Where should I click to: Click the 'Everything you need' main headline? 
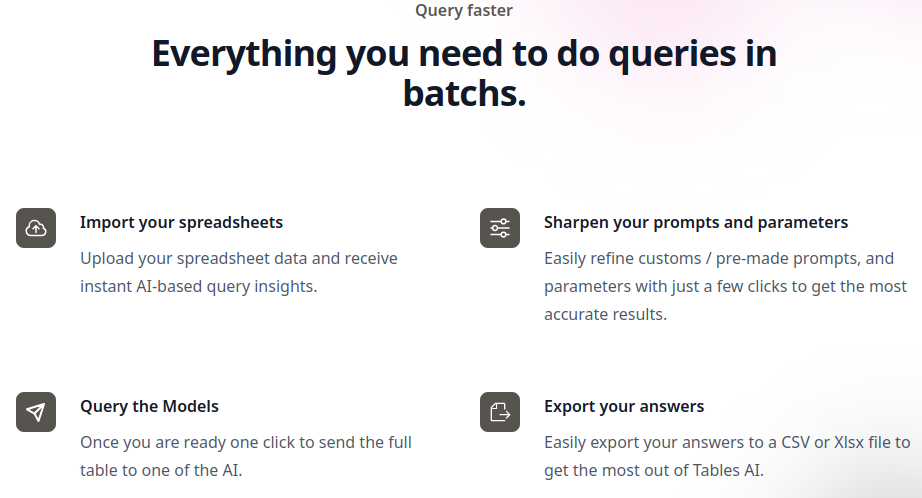(464, 73)
